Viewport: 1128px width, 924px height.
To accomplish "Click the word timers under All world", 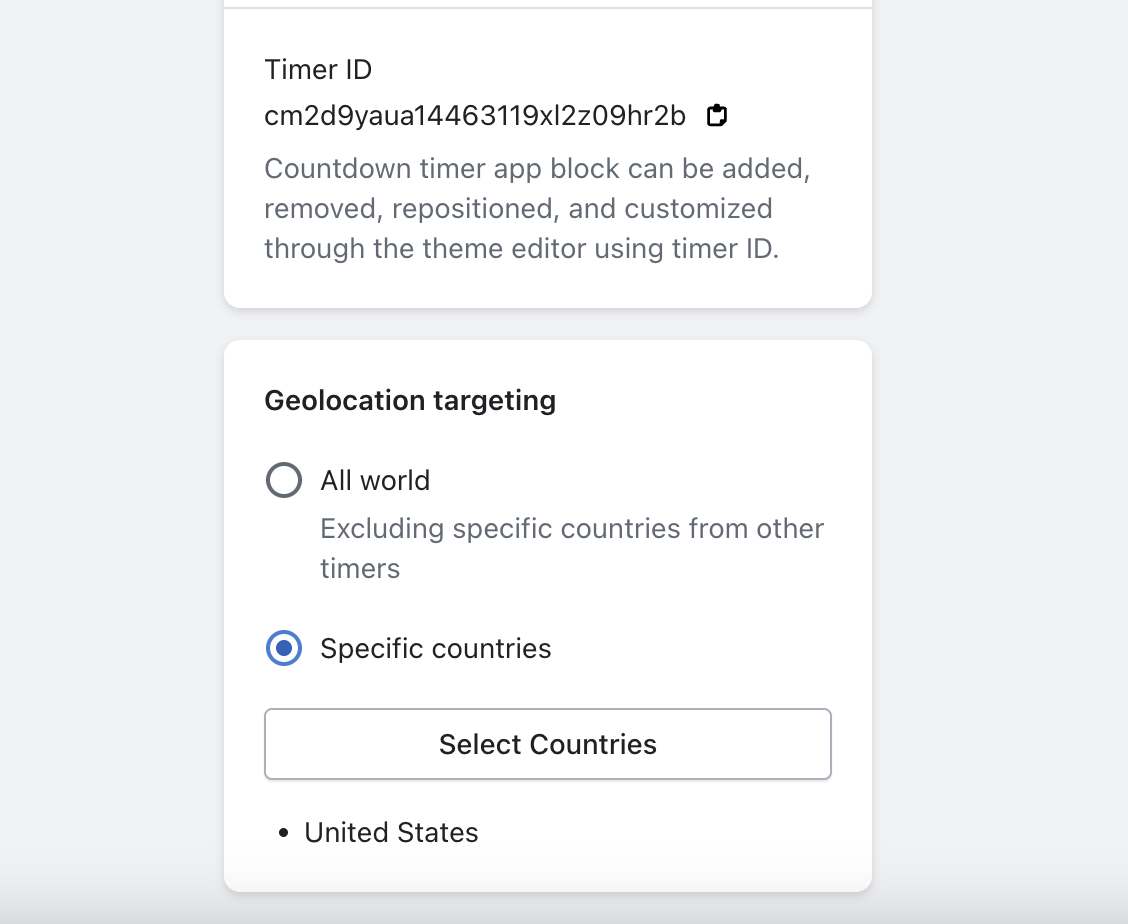I will point(360,569).
